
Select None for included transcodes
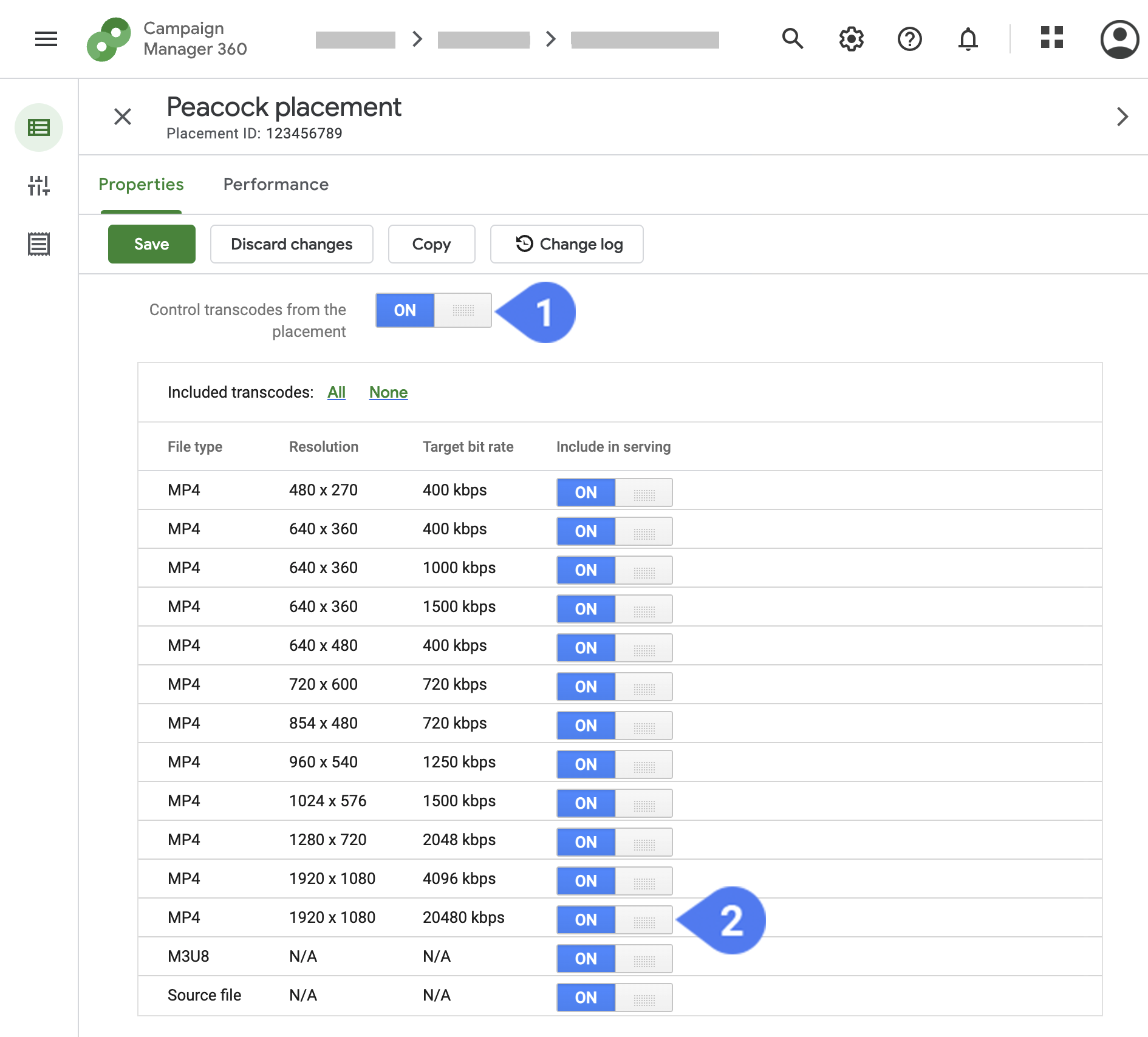389,392
